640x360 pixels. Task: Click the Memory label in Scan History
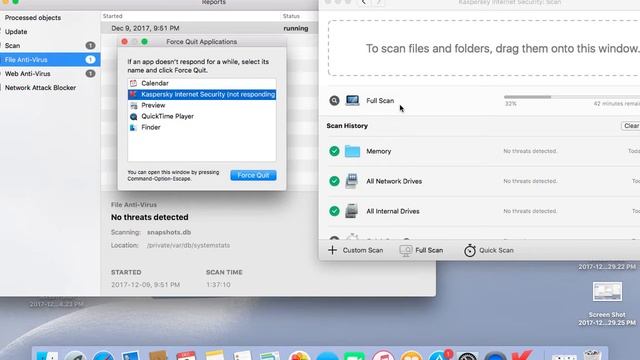[378, 151]
